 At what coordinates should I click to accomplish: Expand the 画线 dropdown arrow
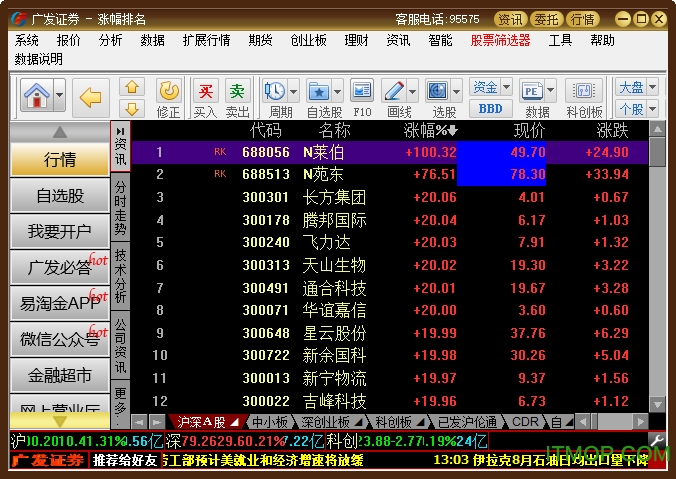click(412, 91)
